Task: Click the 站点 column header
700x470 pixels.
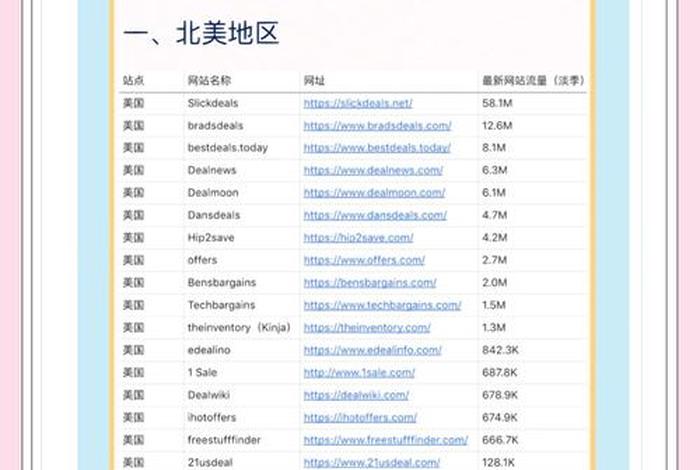Action: 133,80
